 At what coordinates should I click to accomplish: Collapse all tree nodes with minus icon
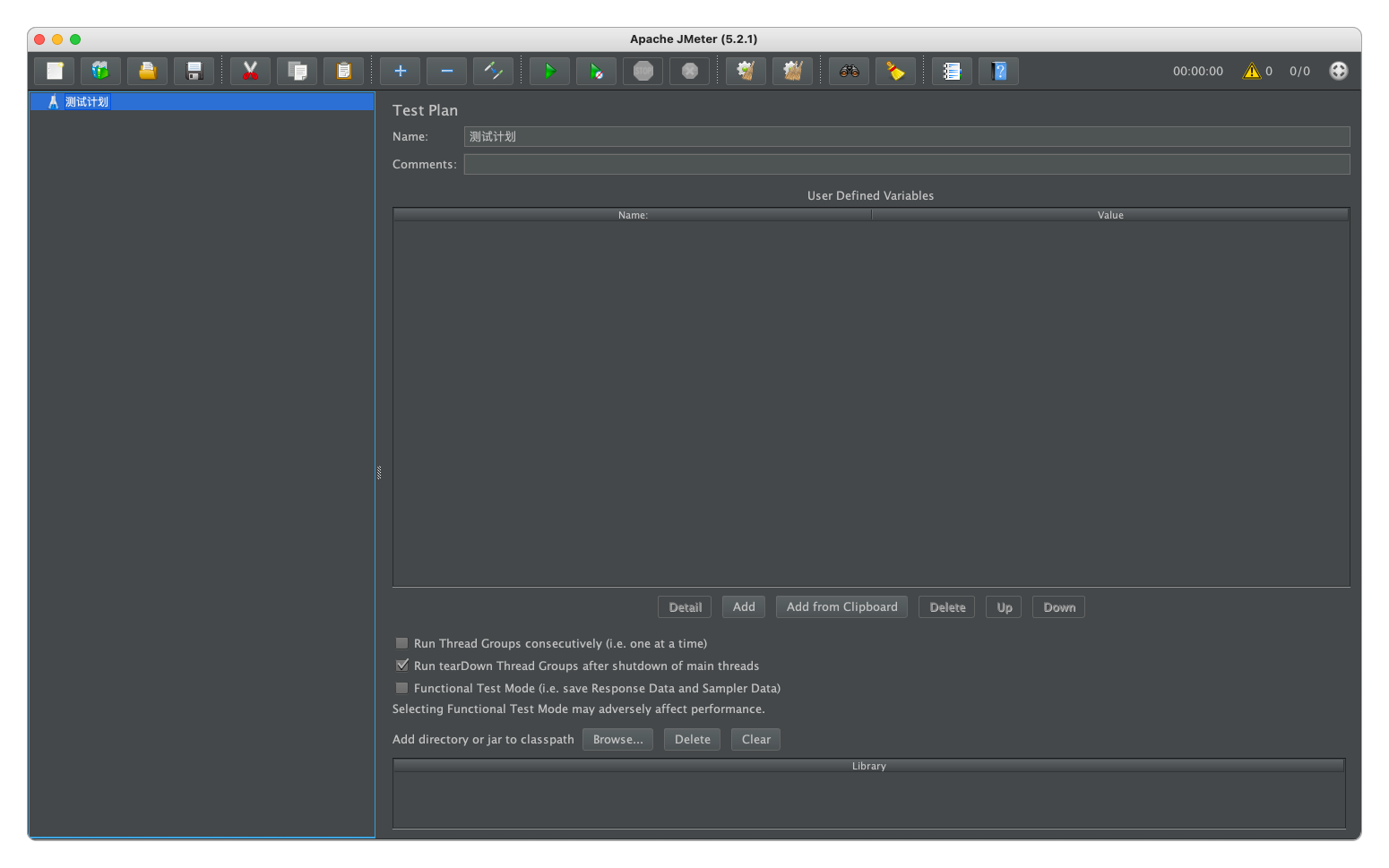coord(446,71)
